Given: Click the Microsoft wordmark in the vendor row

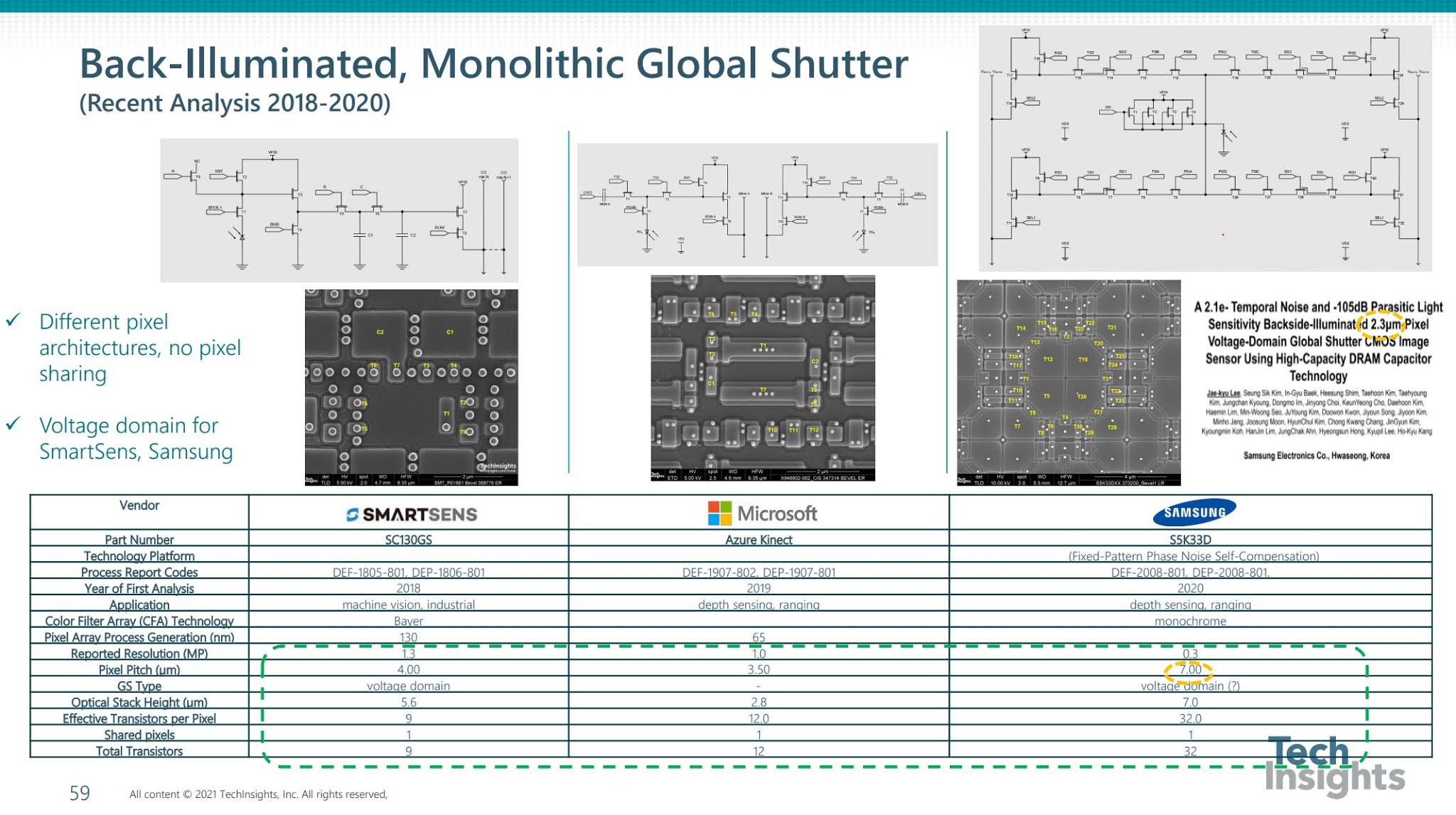Looking at the screenshot, I should pyautogui.click(x=778, y=513).
